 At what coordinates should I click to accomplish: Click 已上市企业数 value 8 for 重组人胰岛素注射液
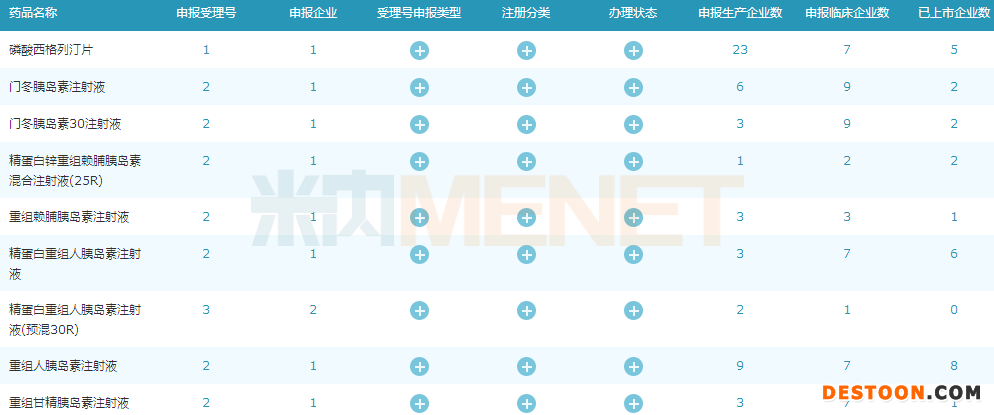pyautogui.click(x=954, y=365)
